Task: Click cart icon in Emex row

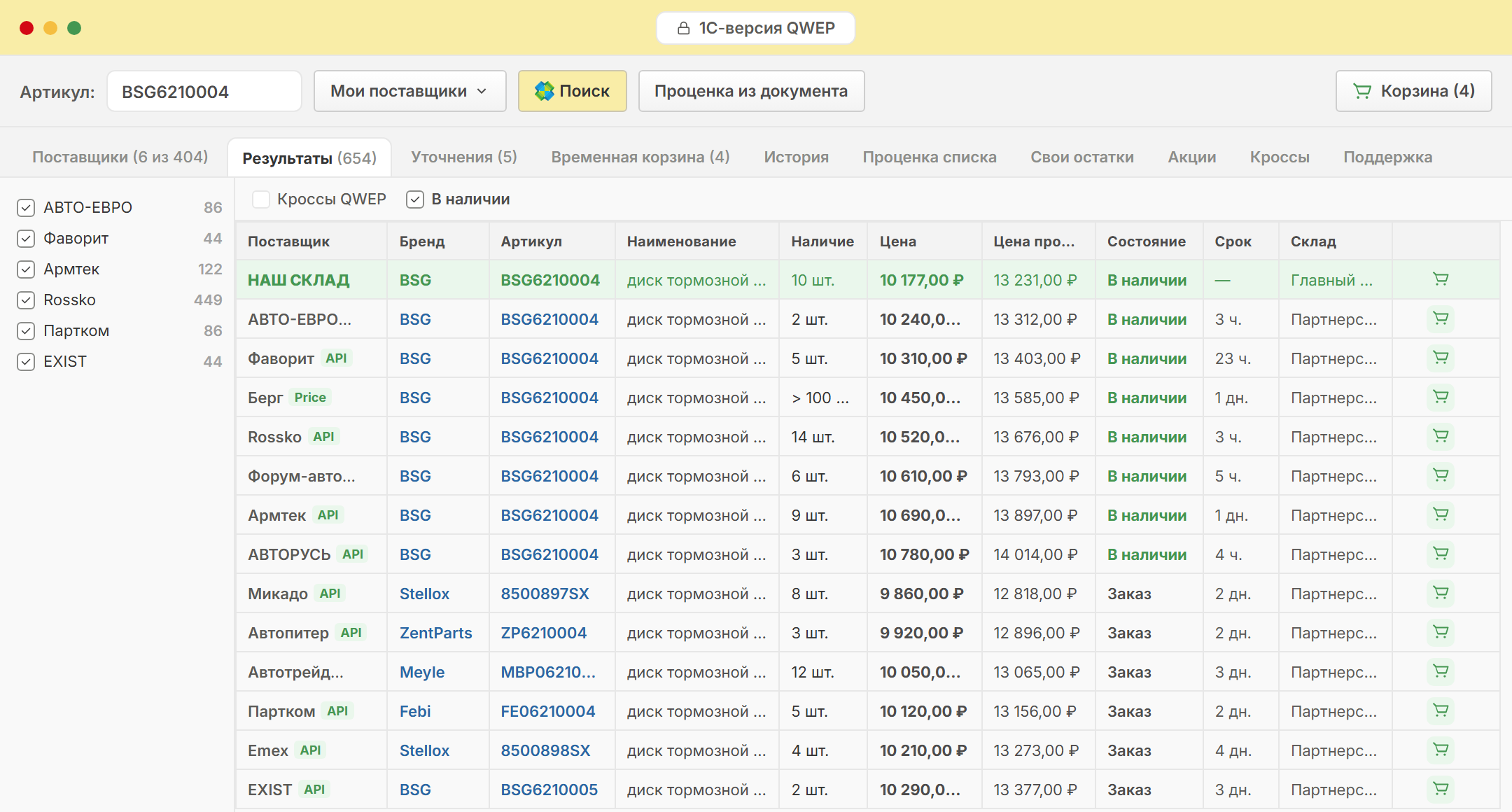Action: pos(1441,750)
